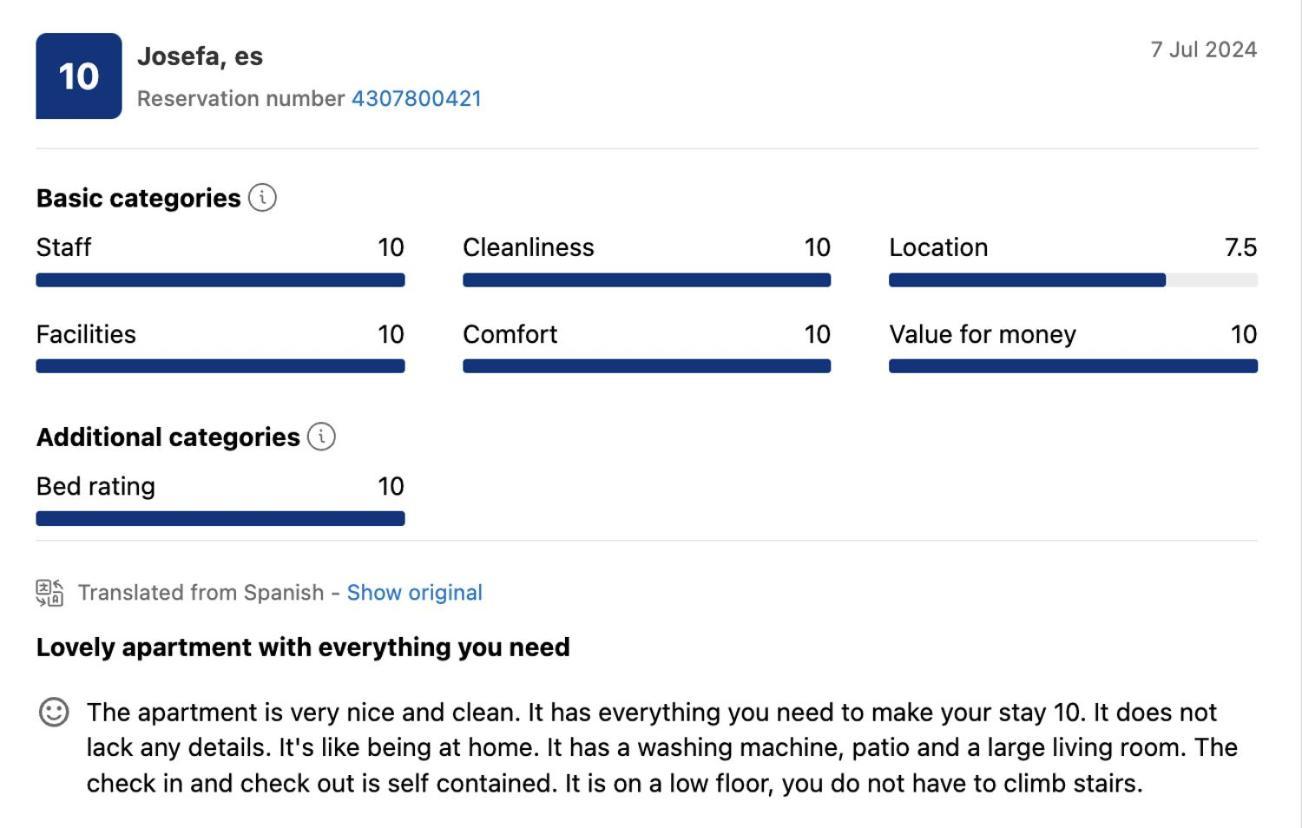Click the Additional categories info icon
Viewport: 1302px width, 828px height.
[321, 437]
